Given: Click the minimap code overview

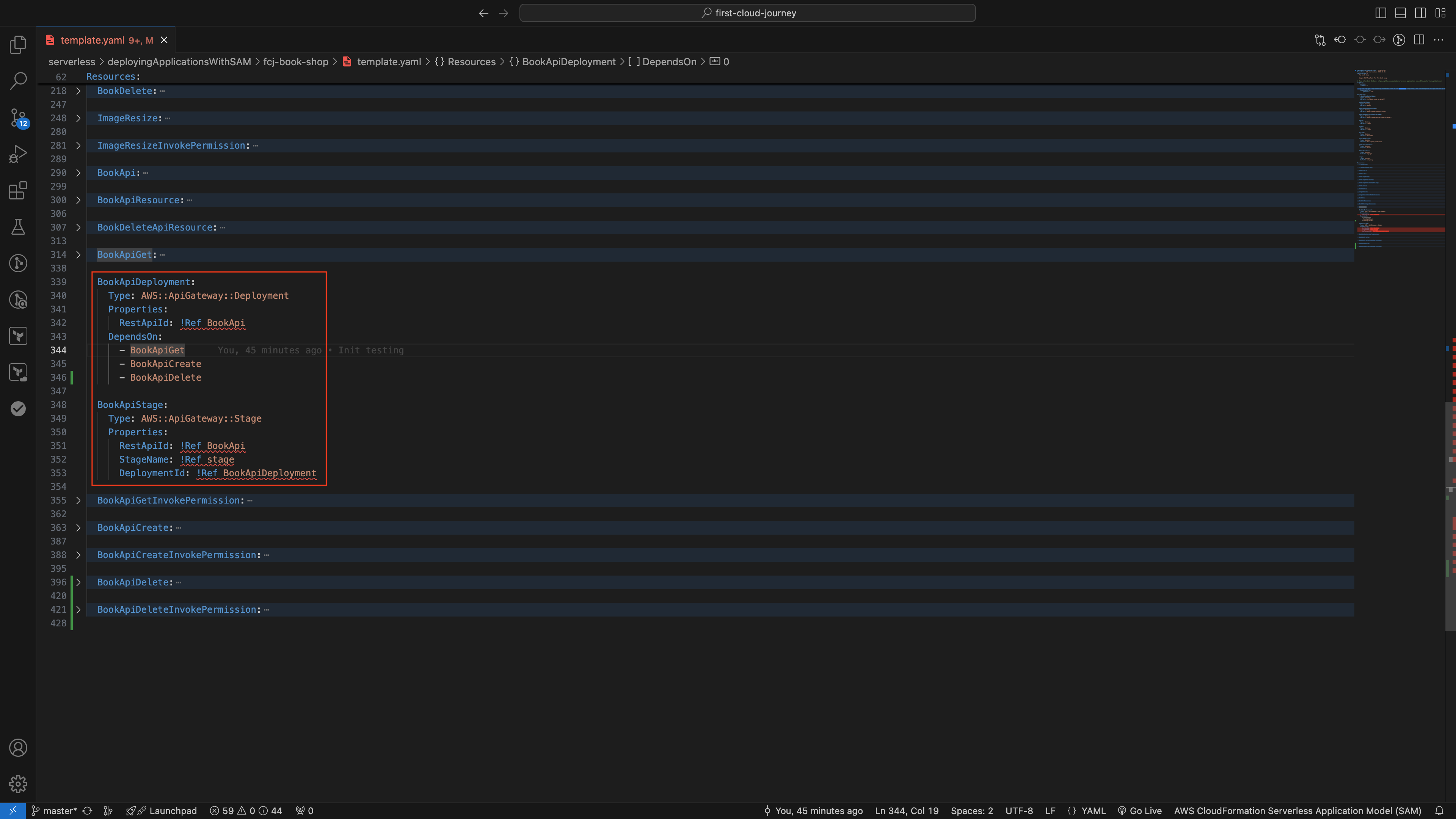Looking at the screenshot, I should tap(1401, 158).
